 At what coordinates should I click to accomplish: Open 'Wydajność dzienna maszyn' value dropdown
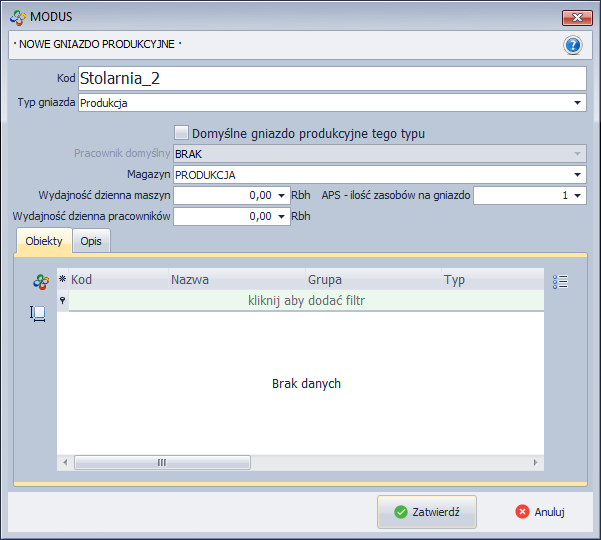coord(281,196)
